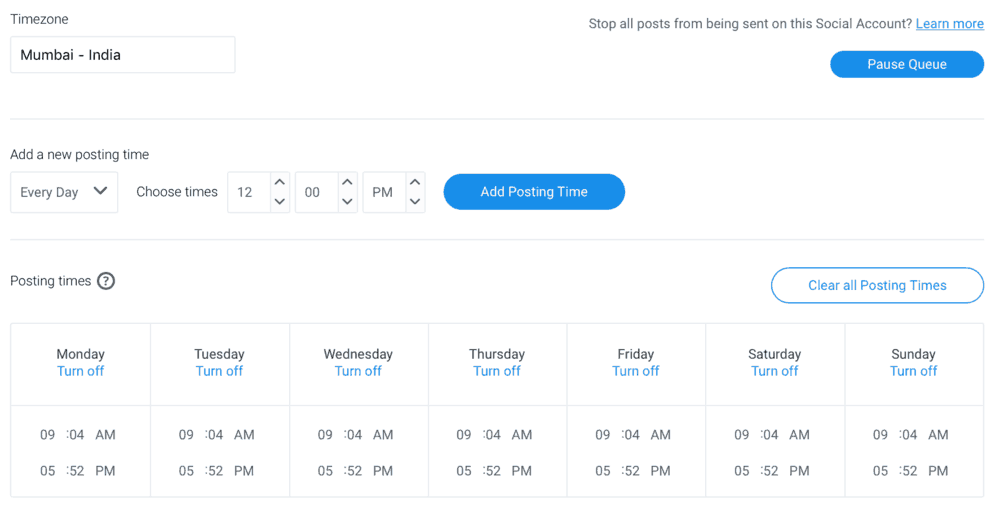Click Clear all Posting Times
The width and height of the screenshot is (1000, 511).
point(877,285)
